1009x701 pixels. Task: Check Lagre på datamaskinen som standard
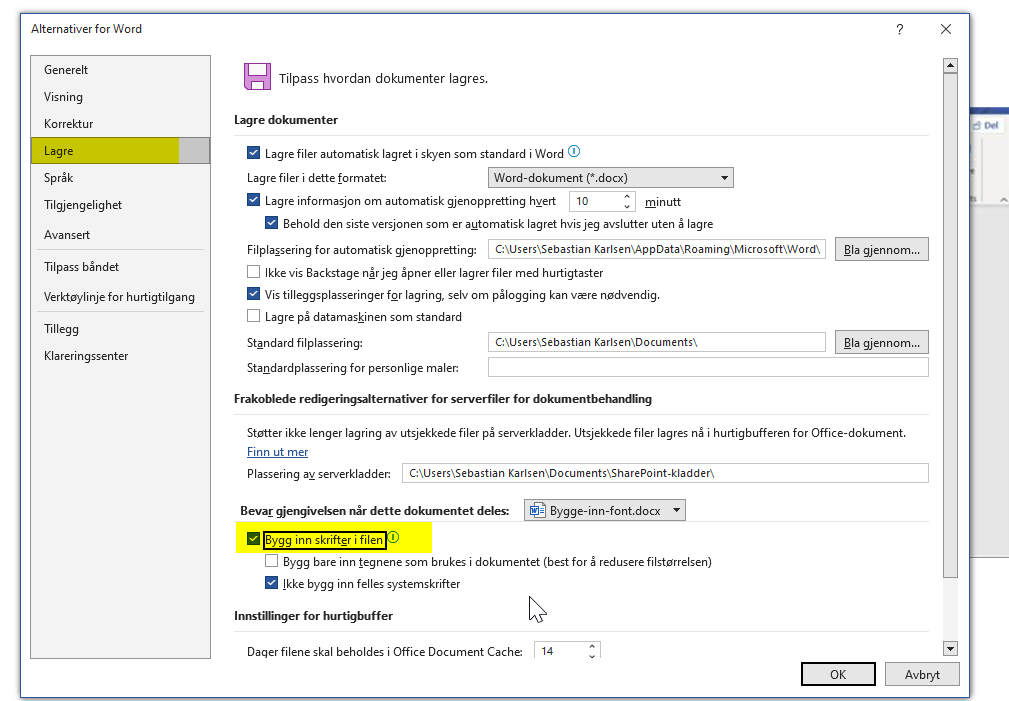tap(254, 316)
